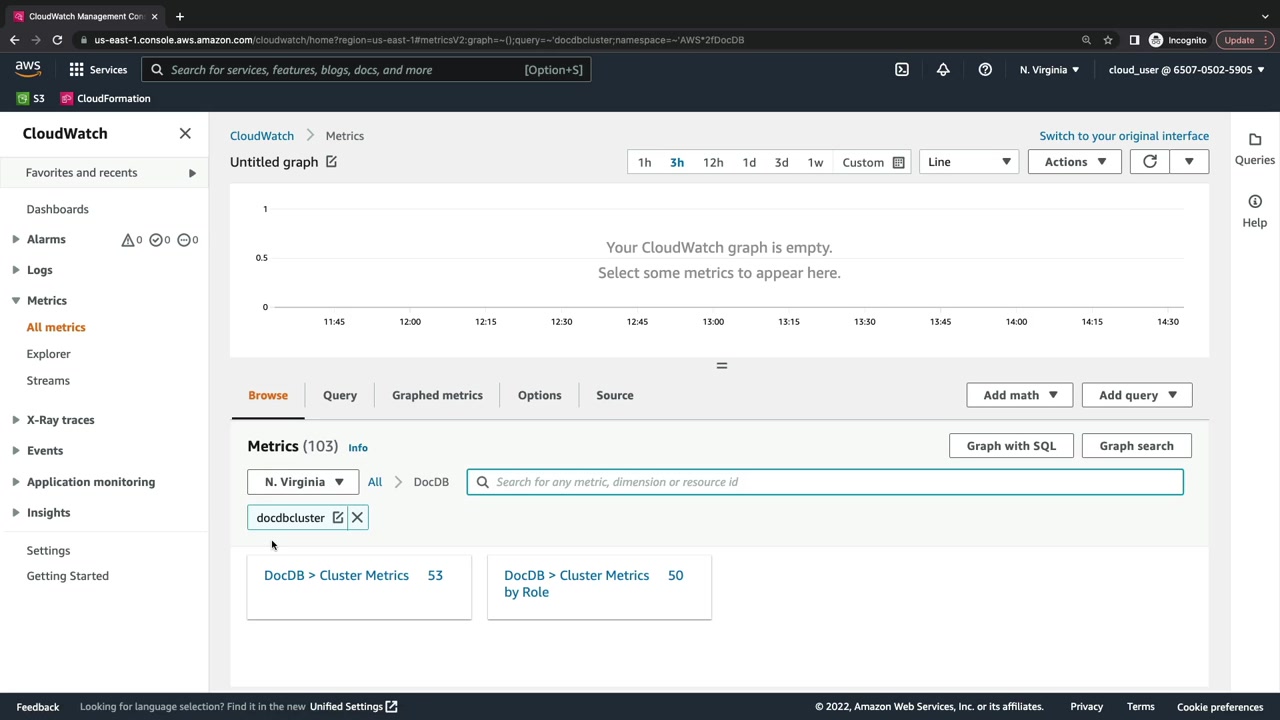Screen dimensions: 1280x720
Task: Expand the N. Virginia region filter dropdown
Action: (x=303, y=482)
